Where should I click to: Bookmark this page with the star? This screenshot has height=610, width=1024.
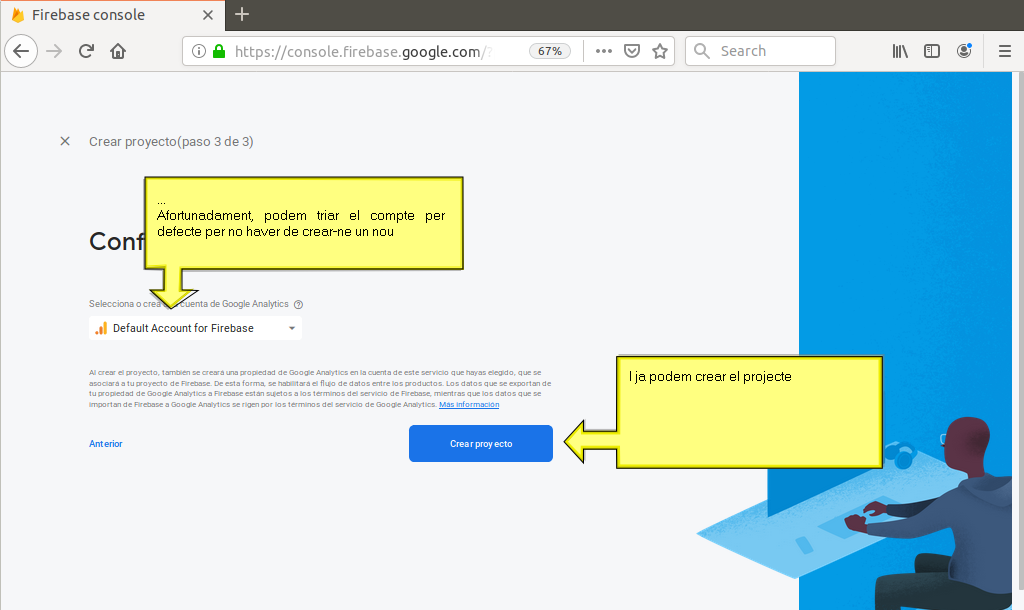(x=660, y=51)
